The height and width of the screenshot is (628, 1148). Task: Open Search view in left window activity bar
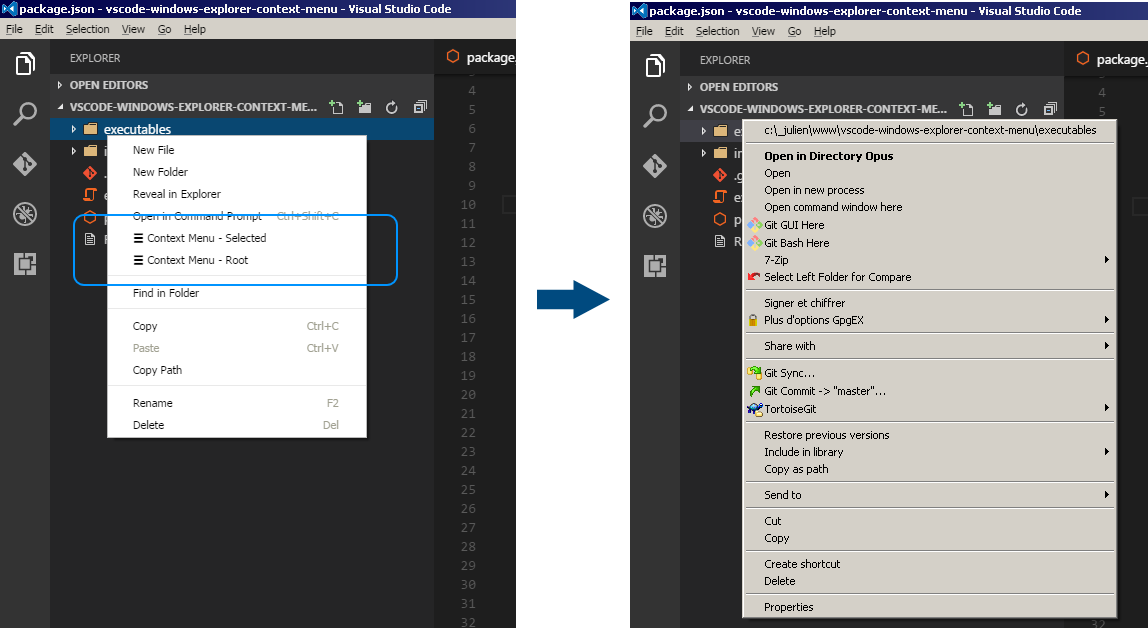pyautogui.click(x=25, y=113)
